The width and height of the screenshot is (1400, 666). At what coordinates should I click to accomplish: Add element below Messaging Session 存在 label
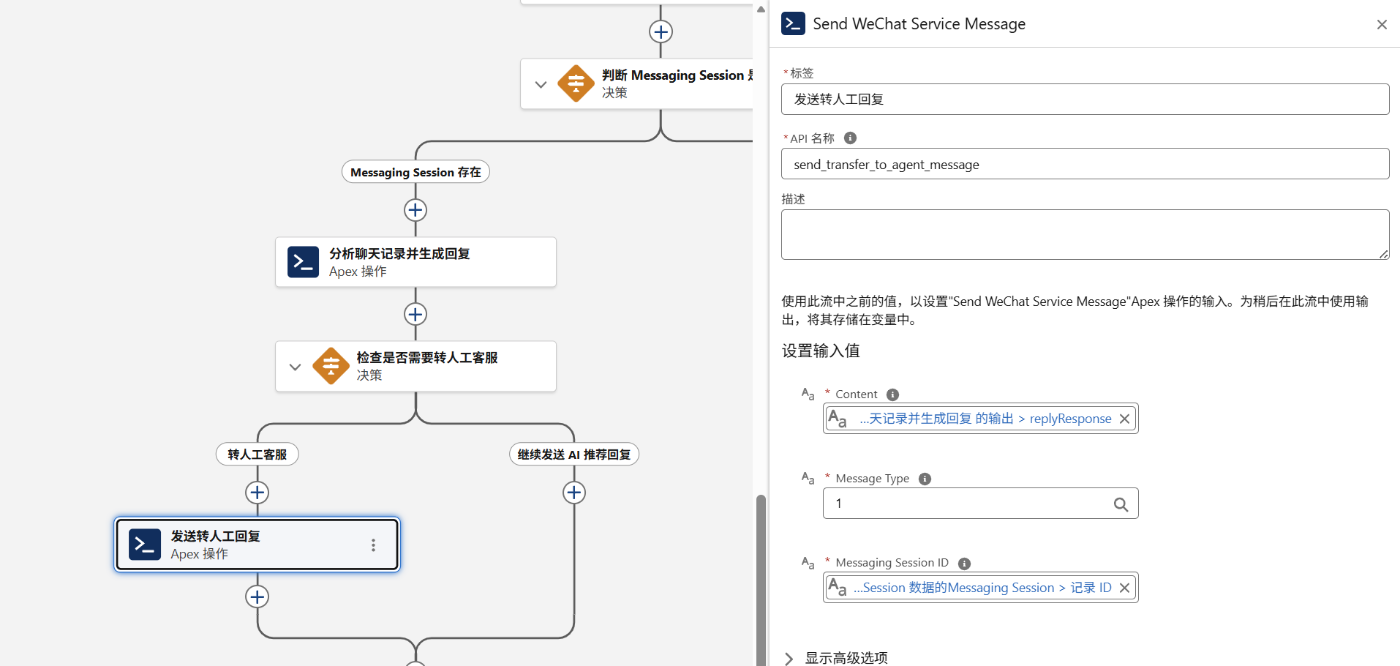pyautogui.click(x=415, y=210)
